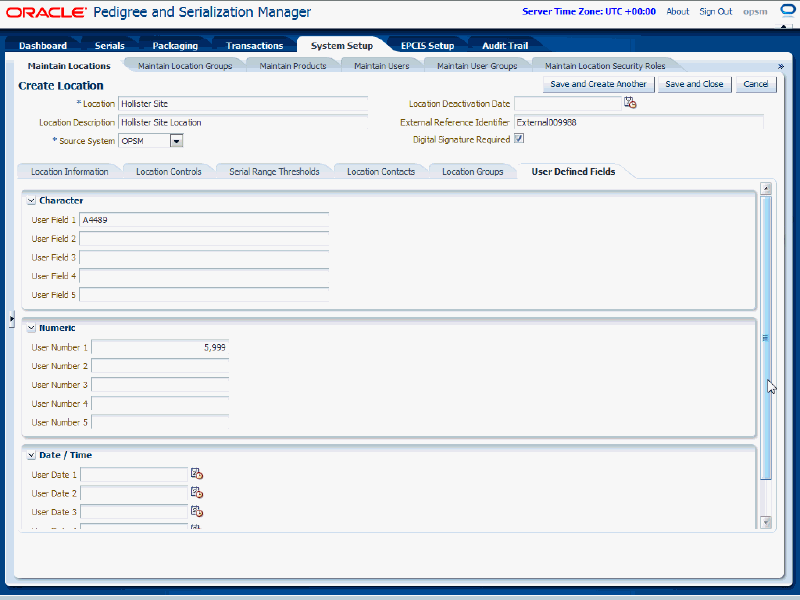Expand the left side panel splitter arrow
Screen dimensions: 800x600
click(x=11, y=318)
